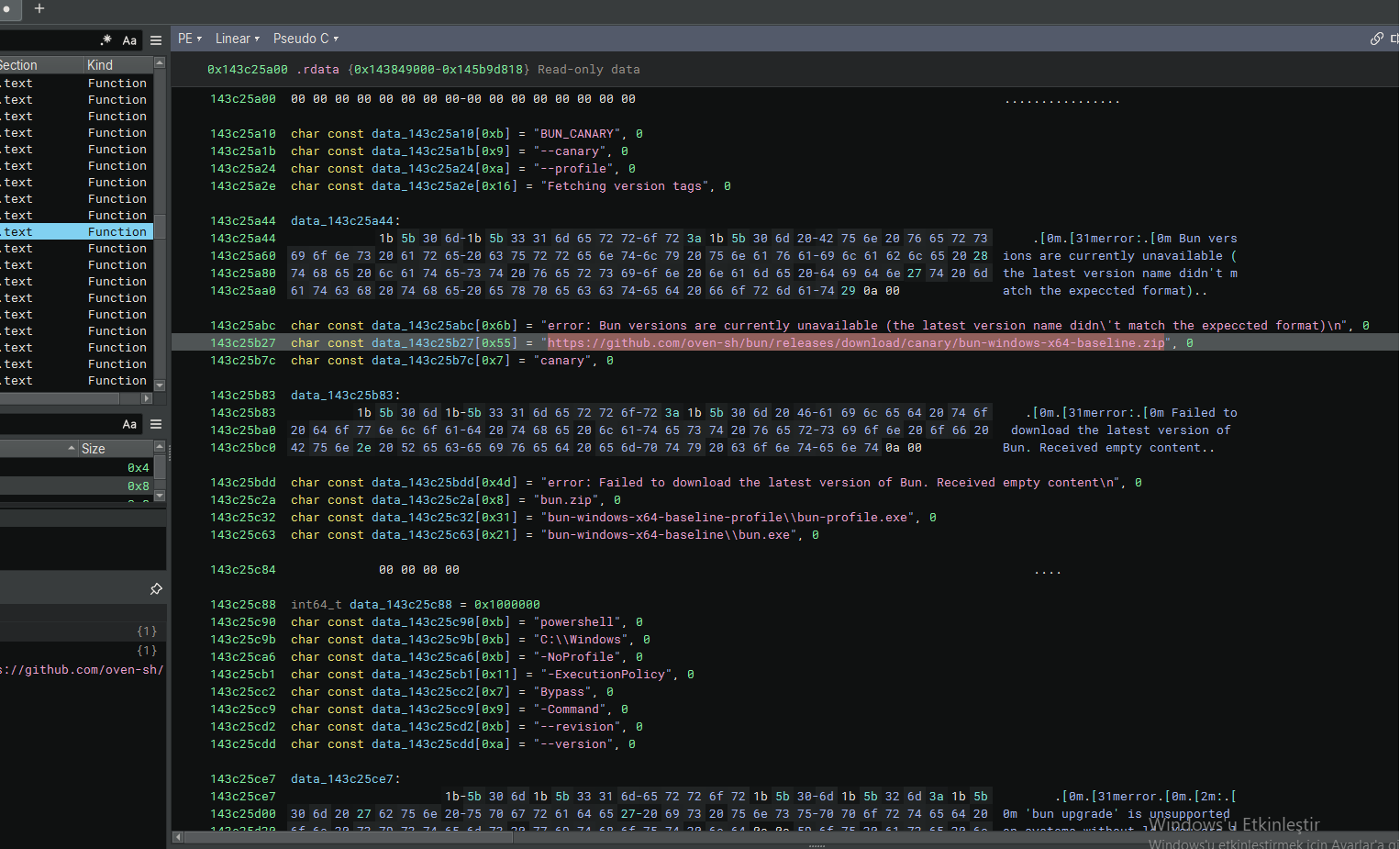Open lower panel hamburger menu
This screenshot has height=849, width=1400.
click(156, 424)
